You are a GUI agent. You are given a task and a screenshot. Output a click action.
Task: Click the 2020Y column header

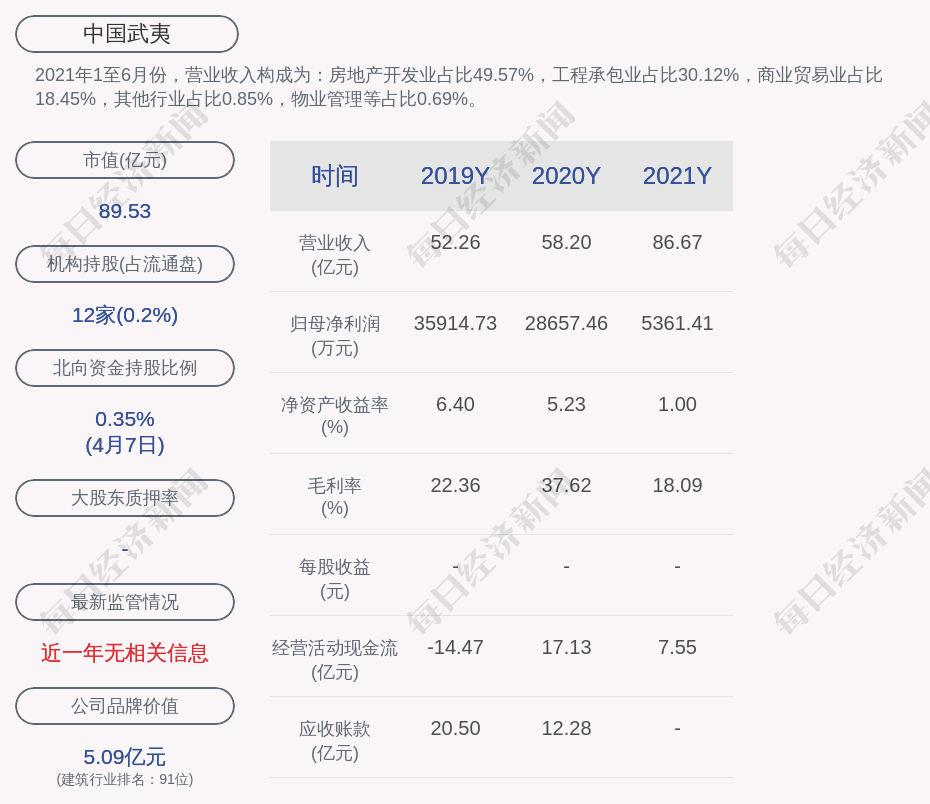coord(566,176)
